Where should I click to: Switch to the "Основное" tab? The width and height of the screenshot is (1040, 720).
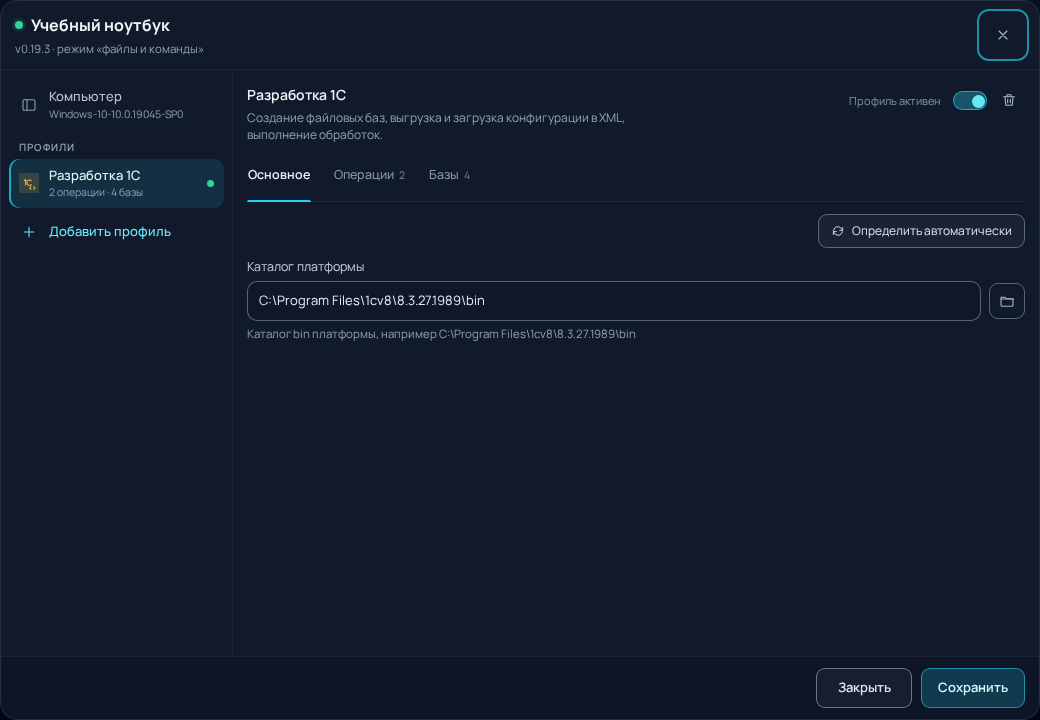[x=279, y=175]
